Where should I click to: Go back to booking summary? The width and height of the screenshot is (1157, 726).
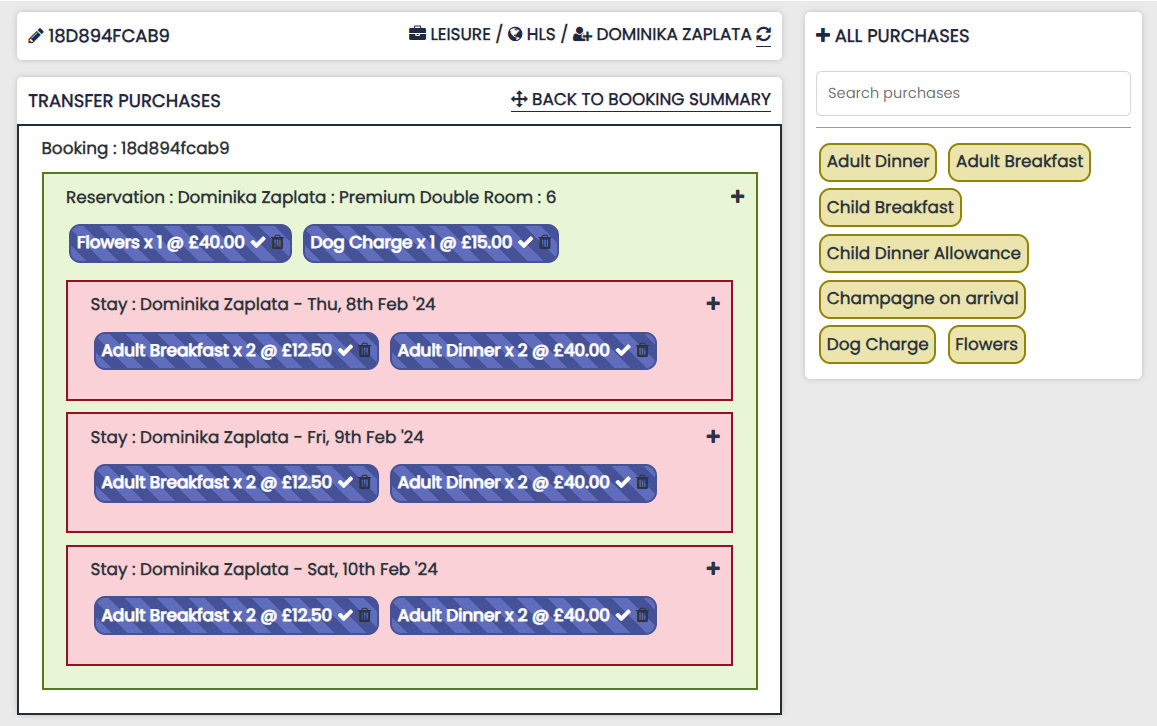click(641, 100)
